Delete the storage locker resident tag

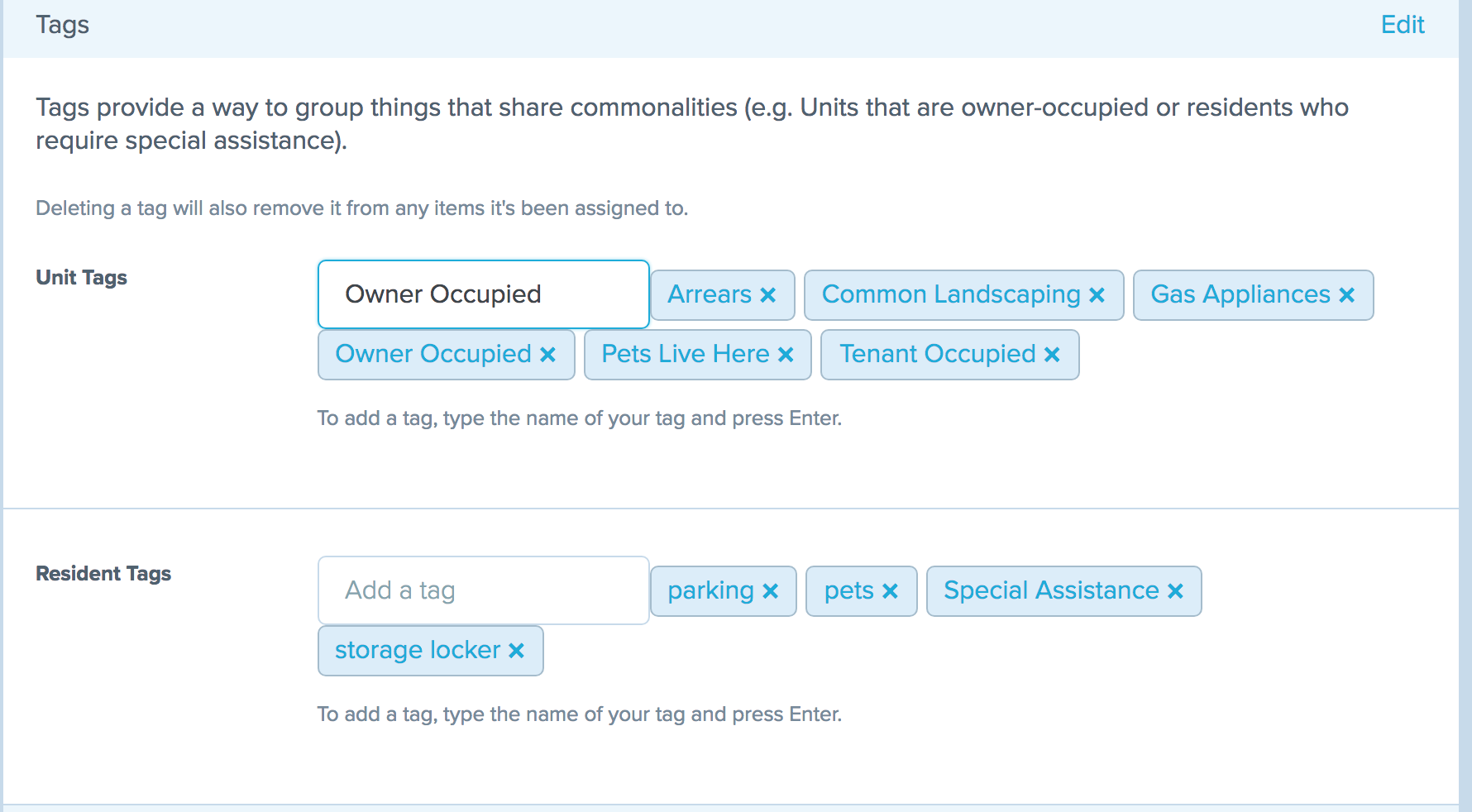pos(516,651)
